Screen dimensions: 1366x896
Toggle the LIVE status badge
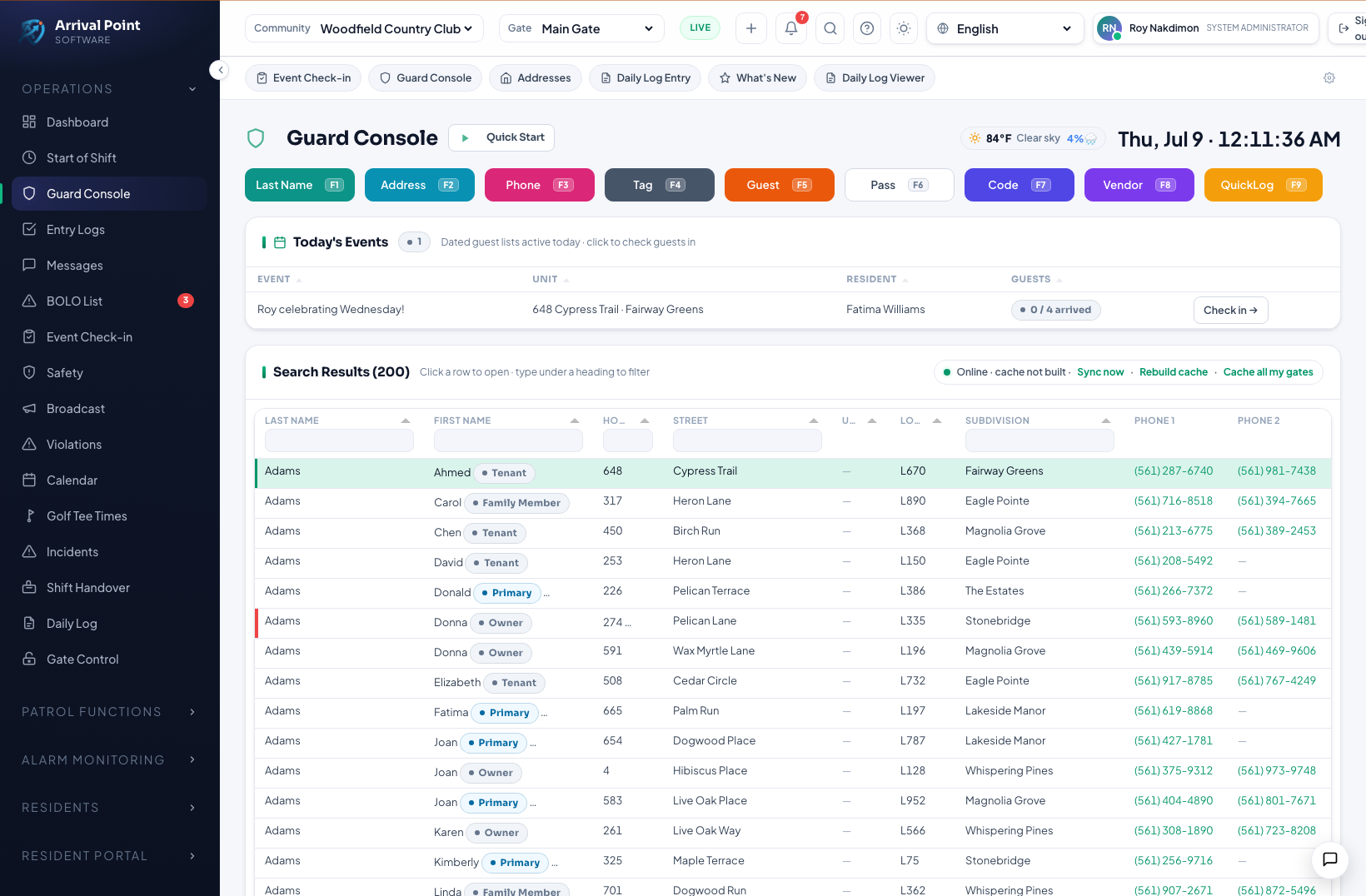700,28
